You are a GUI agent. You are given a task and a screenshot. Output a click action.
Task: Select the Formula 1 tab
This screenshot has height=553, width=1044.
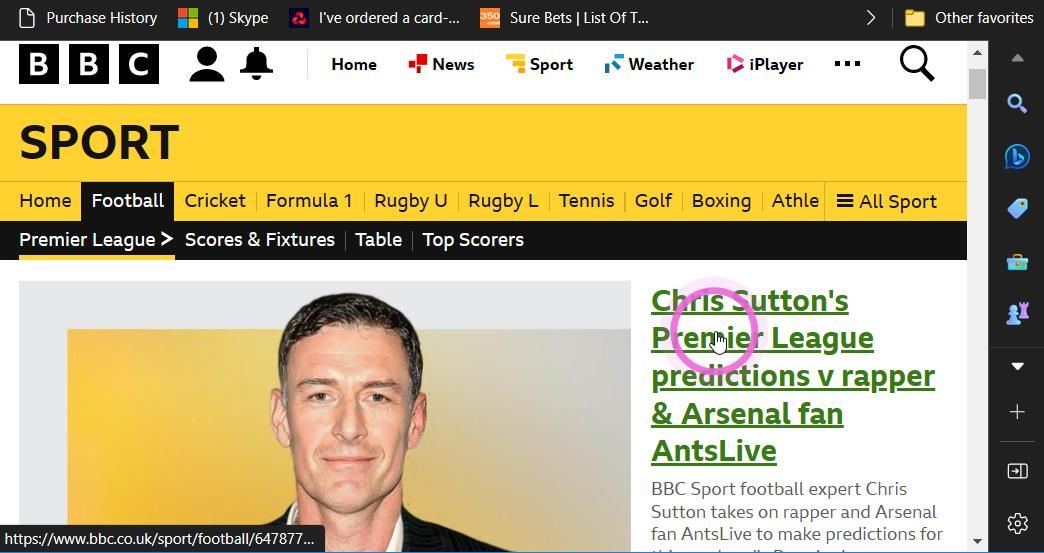point(309,201)
